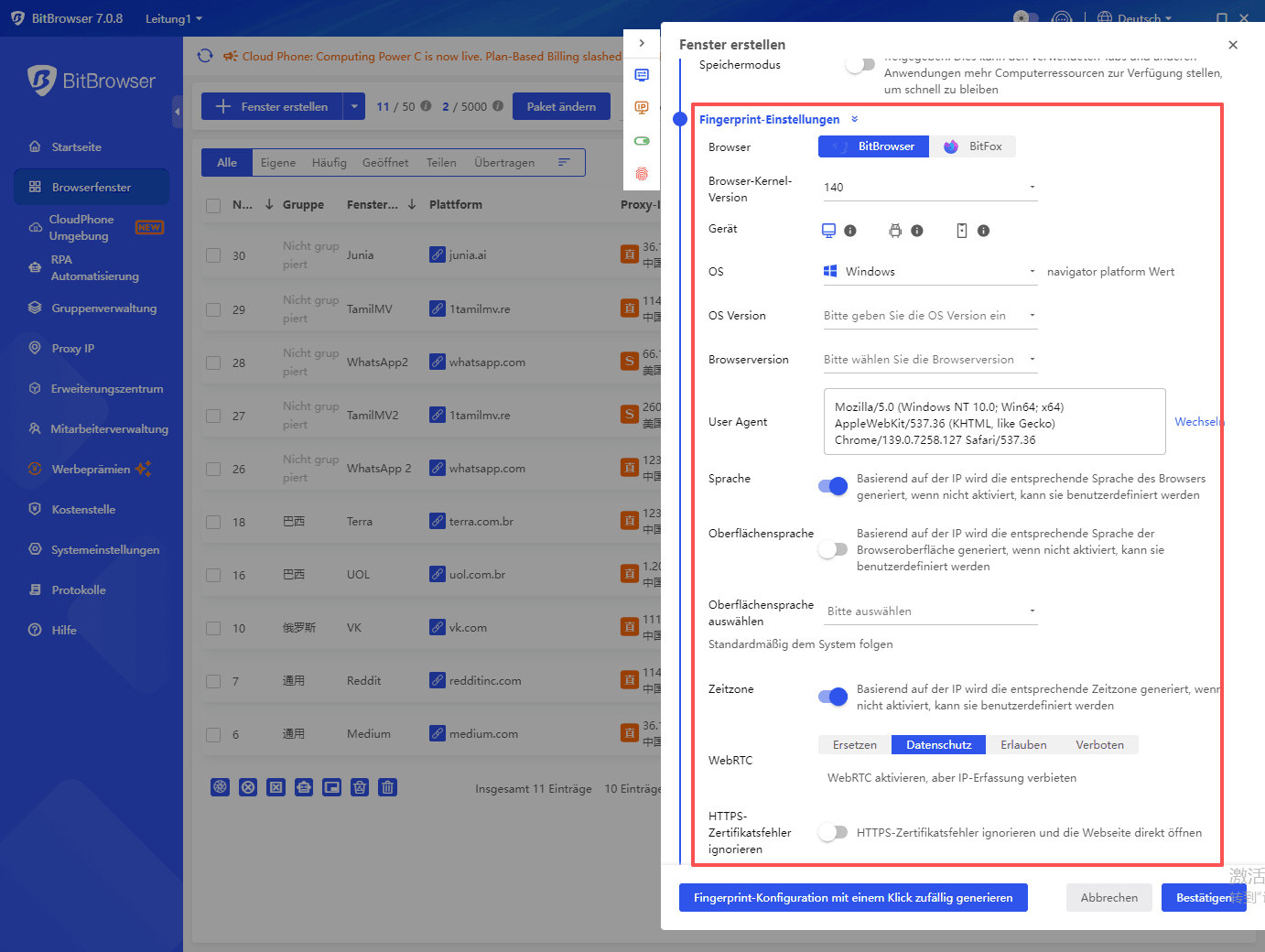Image resolution: width=1265 pixels, height=952 pixels.
Task: Click the green toggle icon in the right panel
Action: [x=642, y=140]
